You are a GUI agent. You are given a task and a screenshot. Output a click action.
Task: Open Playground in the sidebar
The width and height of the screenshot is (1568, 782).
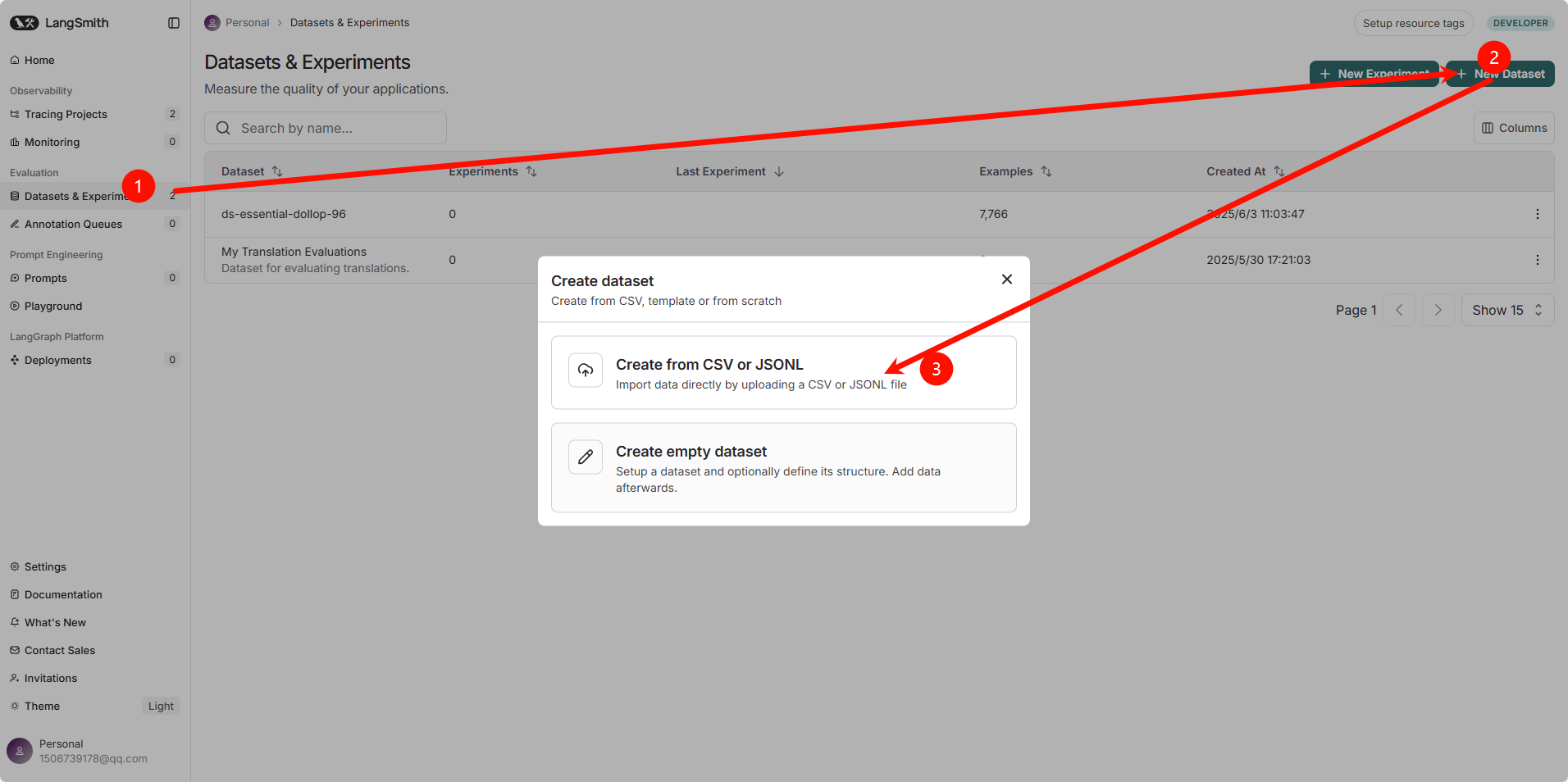(x=95, y=306)
